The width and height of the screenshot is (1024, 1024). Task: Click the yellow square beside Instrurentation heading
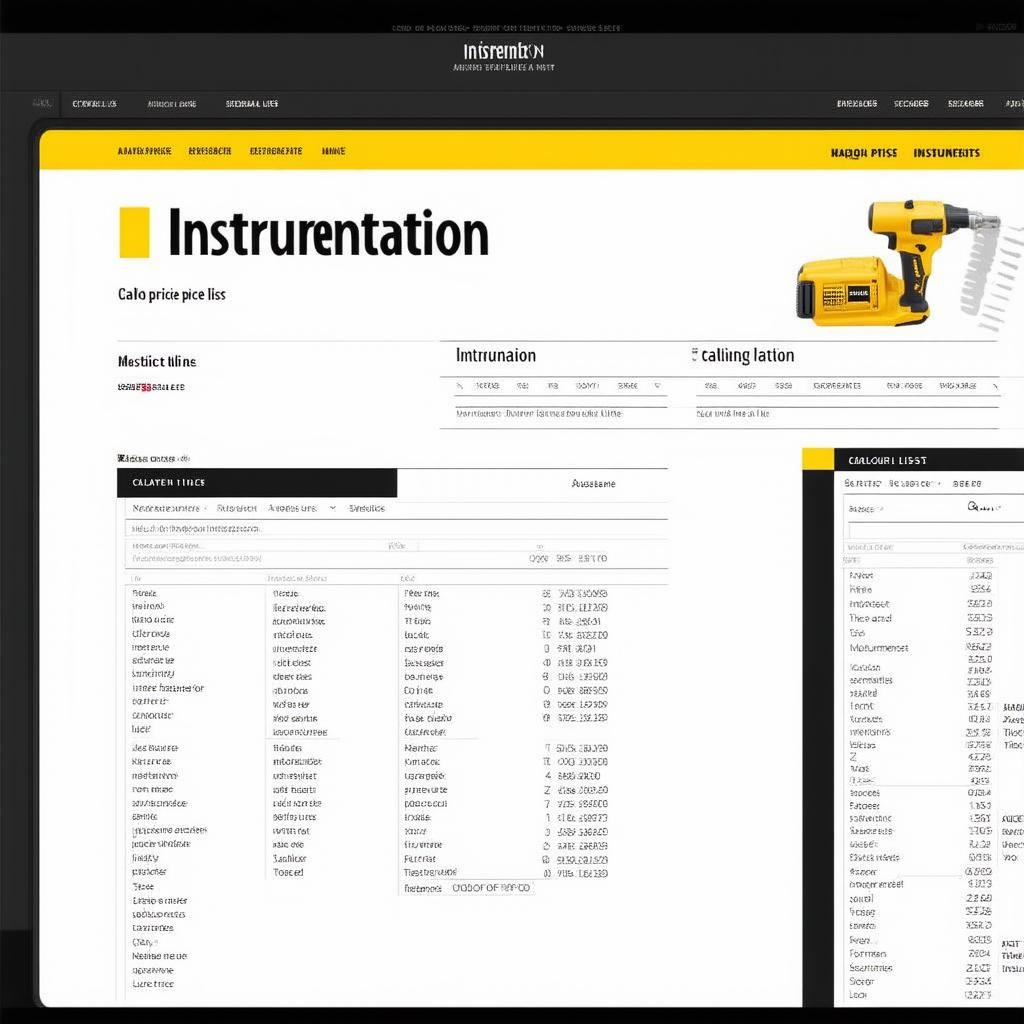tap(134, 233)
